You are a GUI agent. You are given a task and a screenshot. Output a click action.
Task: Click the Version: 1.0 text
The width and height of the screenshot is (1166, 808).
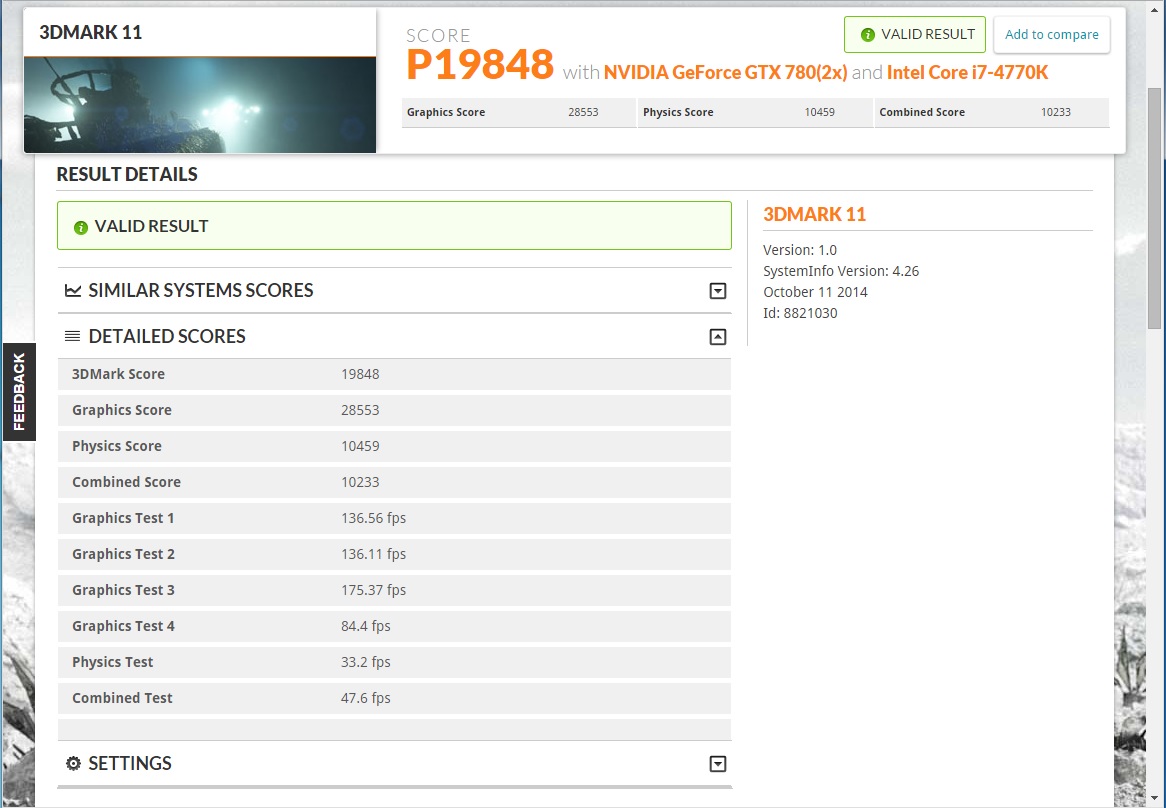click(800, 250)
